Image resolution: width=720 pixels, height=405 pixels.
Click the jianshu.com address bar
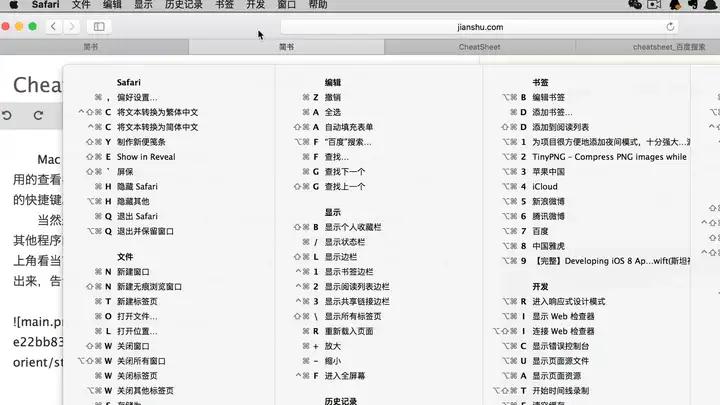(x=480, y=27)
